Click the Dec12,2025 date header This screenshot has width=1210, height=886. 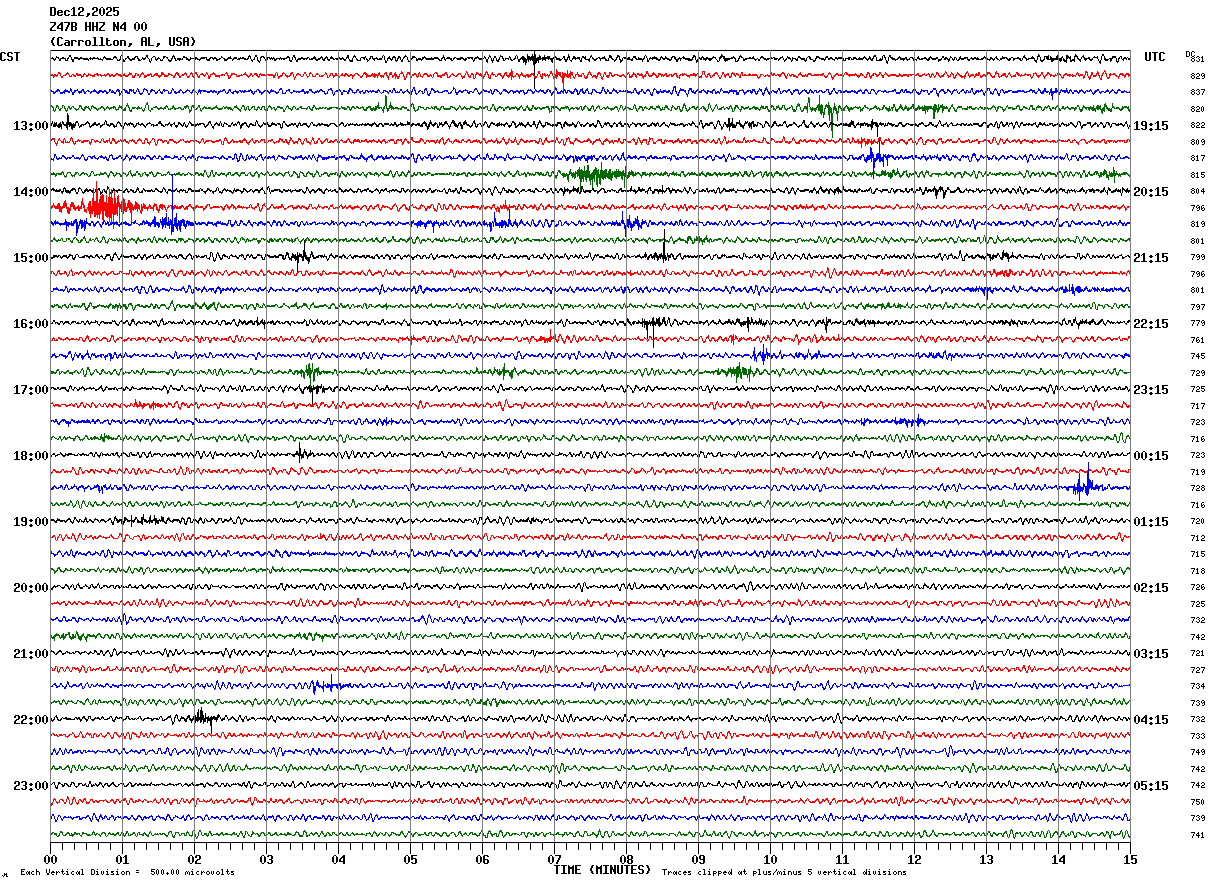84,12
